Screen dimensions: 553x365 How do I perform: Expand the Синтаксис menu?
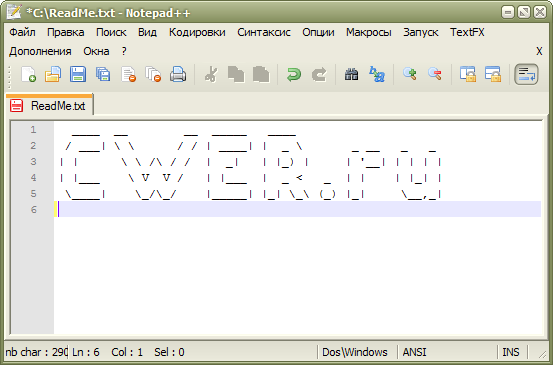tap(264, 32)
